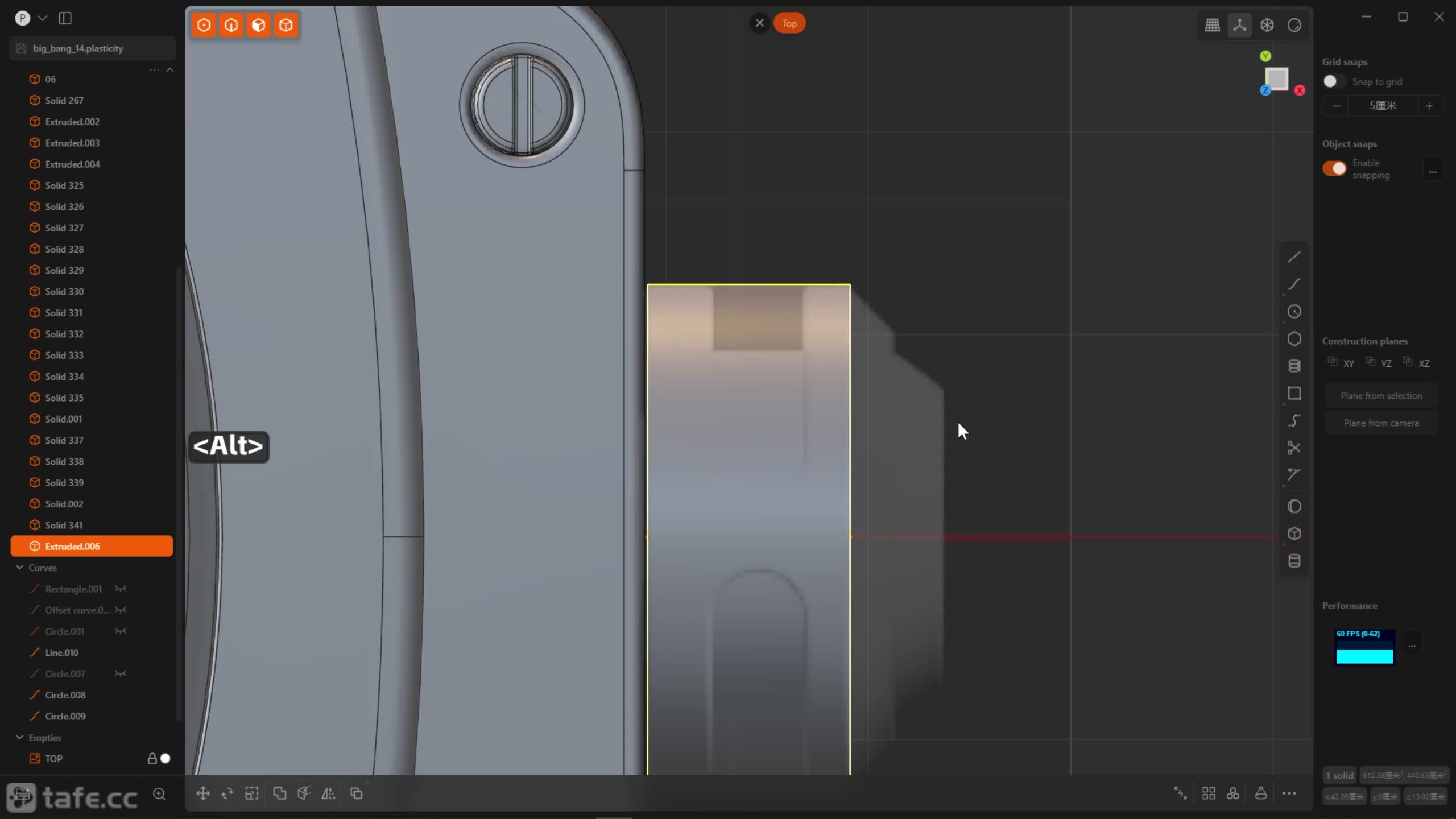Collapse the Empties group
1456x819 pixels.
click(20, 737)
